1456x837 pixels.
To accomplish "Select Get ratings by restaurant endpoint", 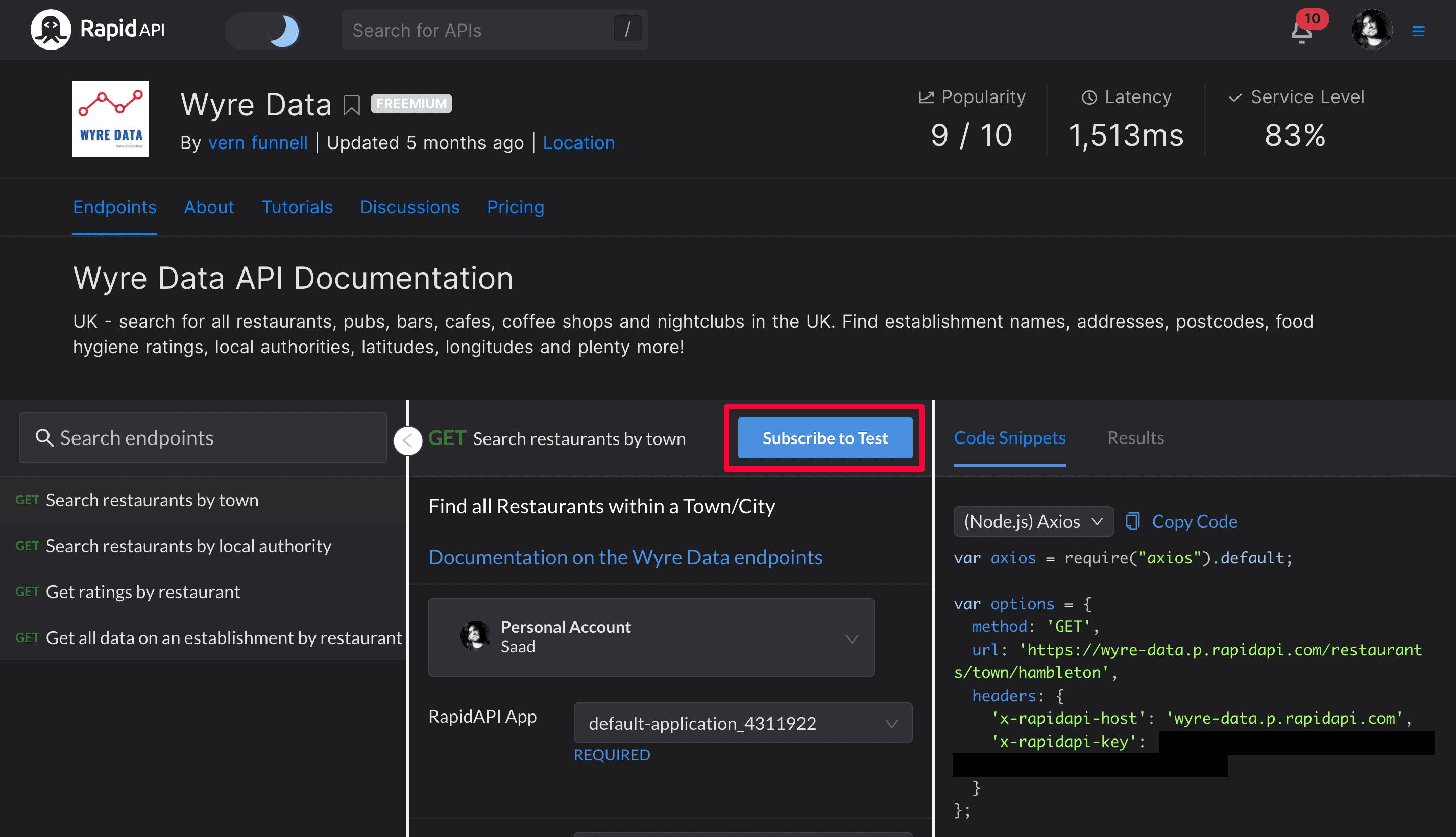I will tap(143, 591).
